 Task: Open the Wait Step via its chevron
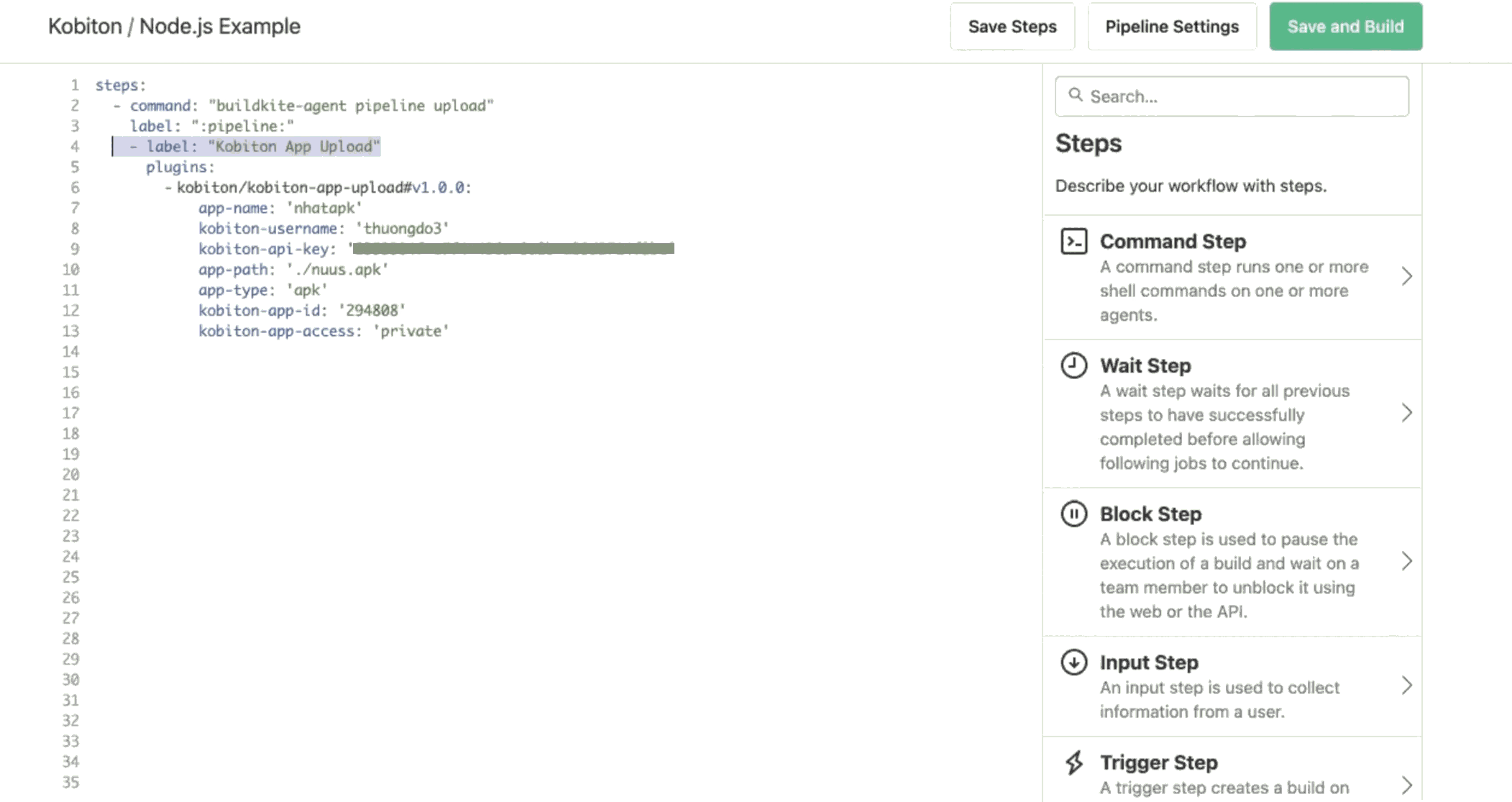coord(1408,412)
